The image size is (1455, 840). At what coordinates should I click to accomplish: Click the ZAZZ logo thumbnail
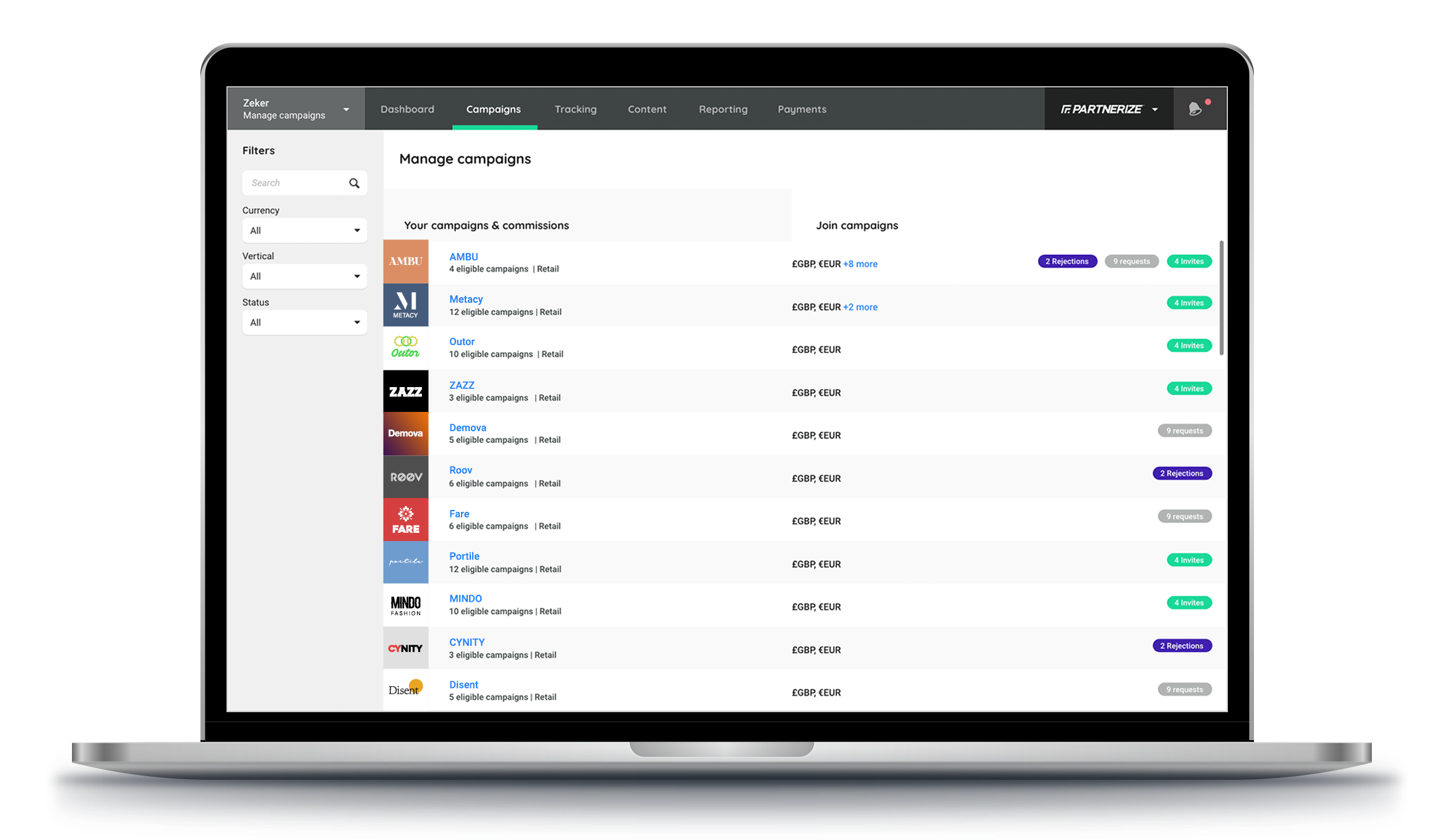point(405,390)
